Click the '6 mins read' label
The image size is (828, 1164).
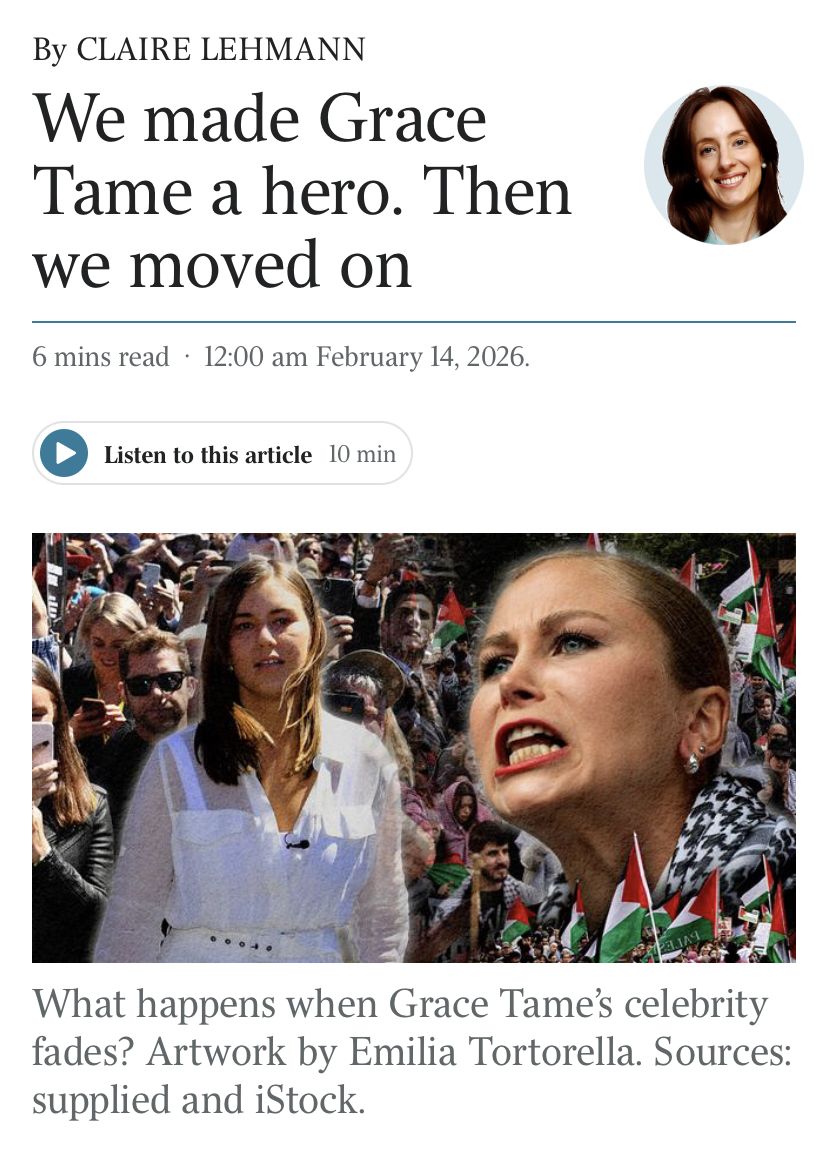click(x=100, y=357)
